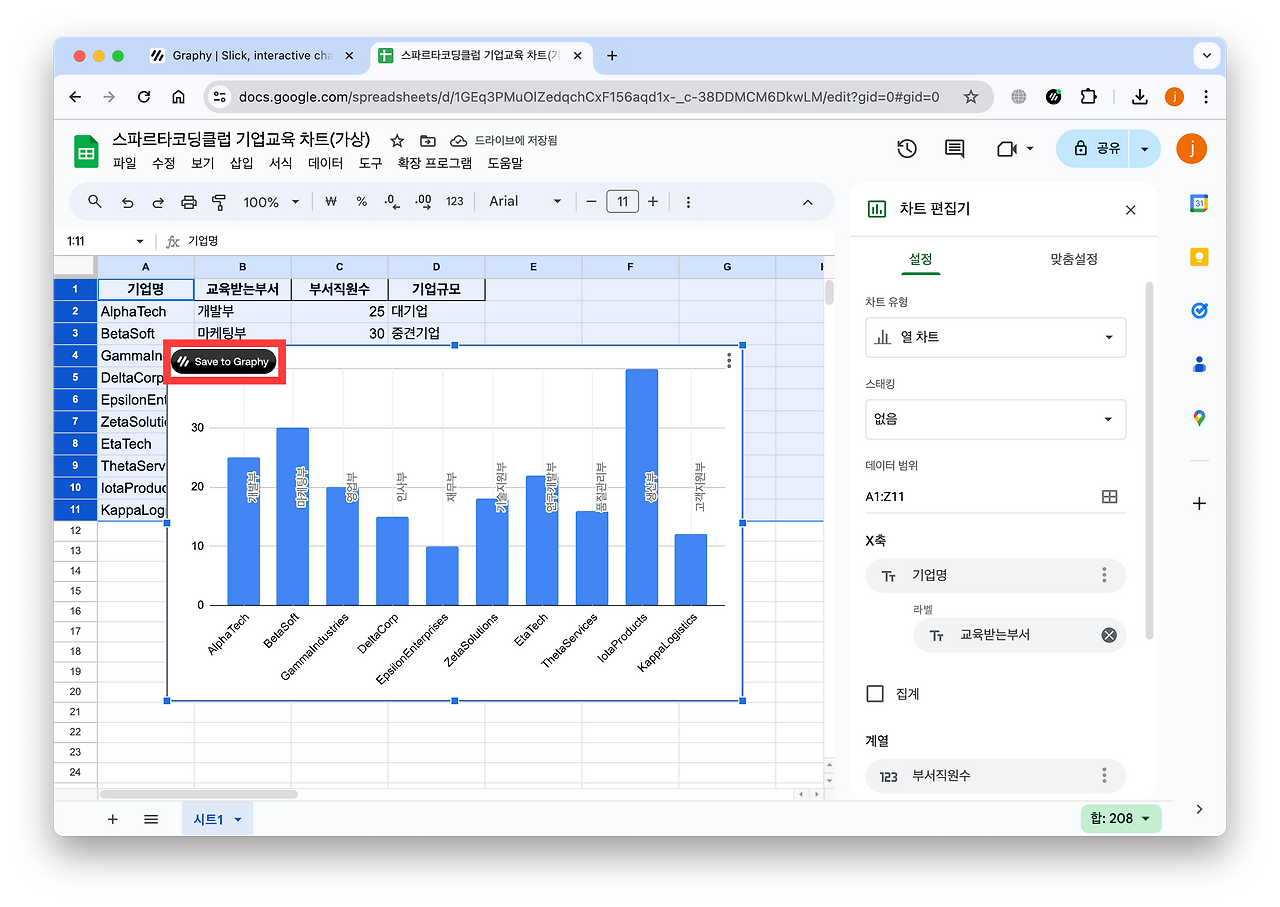Image resolution: width=1280 pixels, height=907 pixels.
Task: Click the data range A1:Z11 field
Action: click(x=995, y=497)
